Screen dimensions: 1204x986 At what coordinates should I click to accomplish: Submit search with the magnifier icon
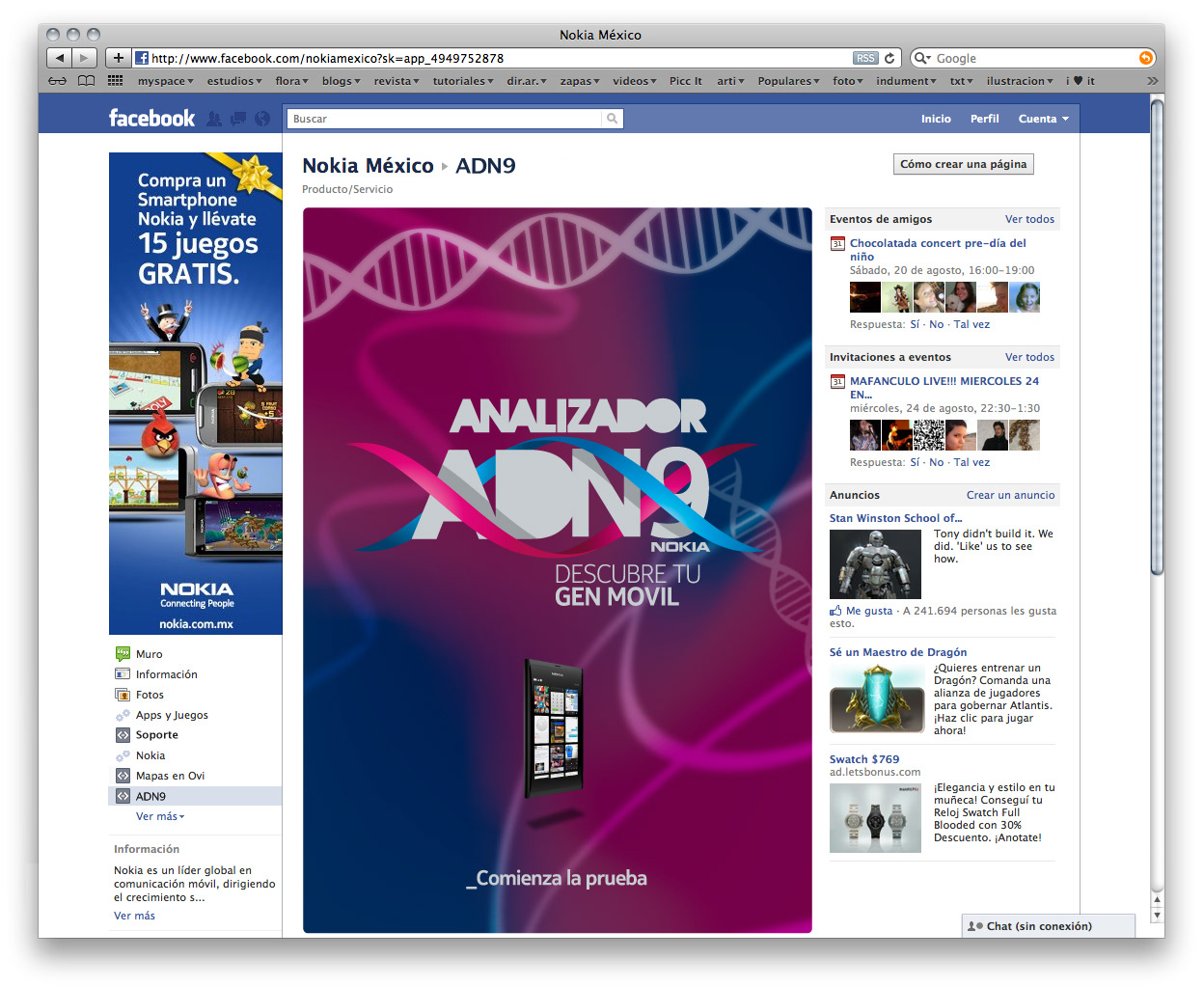(x=612, y=119)
